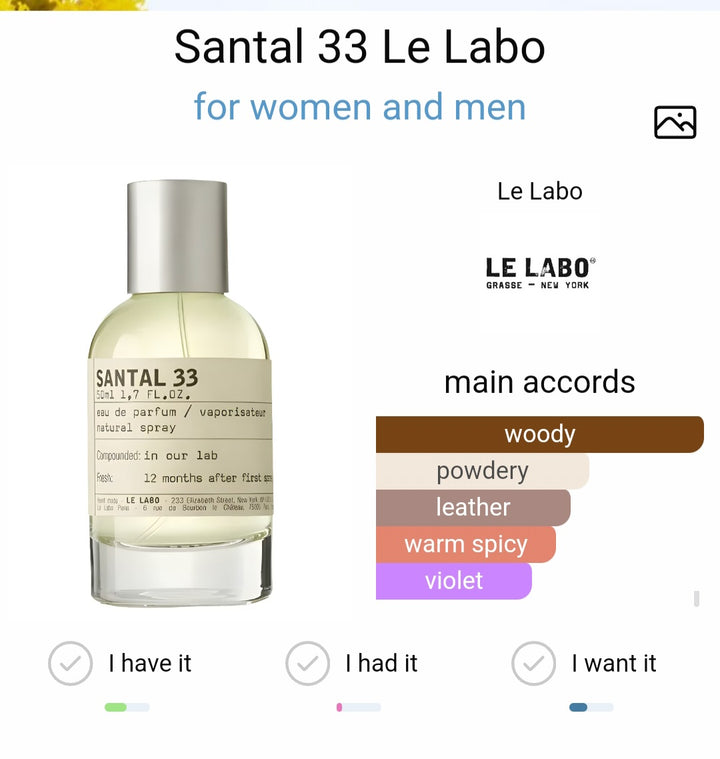
Task: Check the 'I had it' circle
Action: (x=307, y=663)
